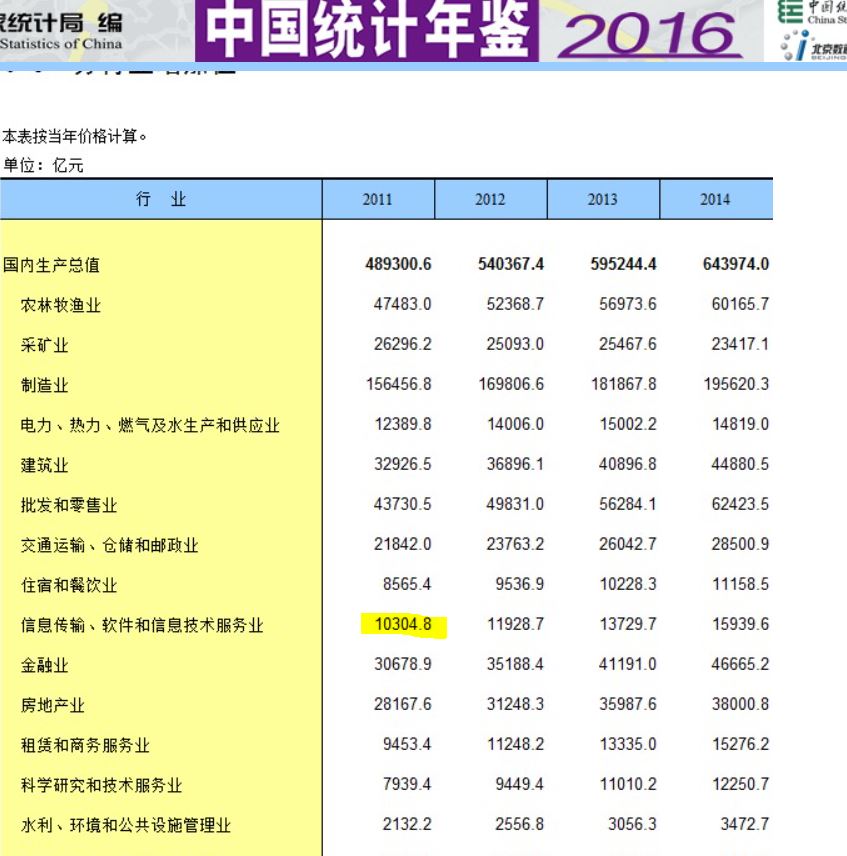The image size is (847, 856).
Task: Select the 信息传输、软件和信息技术服务业 row label
Action: coord(142,625)
